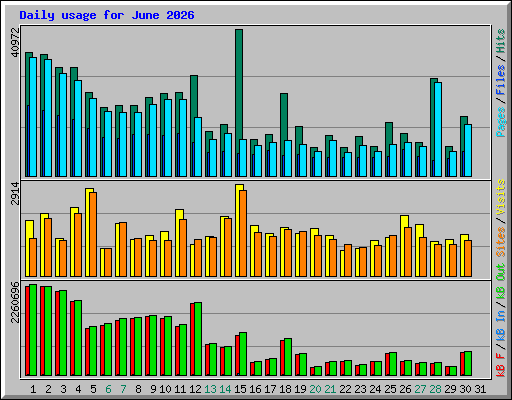The width and height of the screenshot is (512, 400).
Task: Click the cyan files bar for day 28
Action: tap(438, 129)
